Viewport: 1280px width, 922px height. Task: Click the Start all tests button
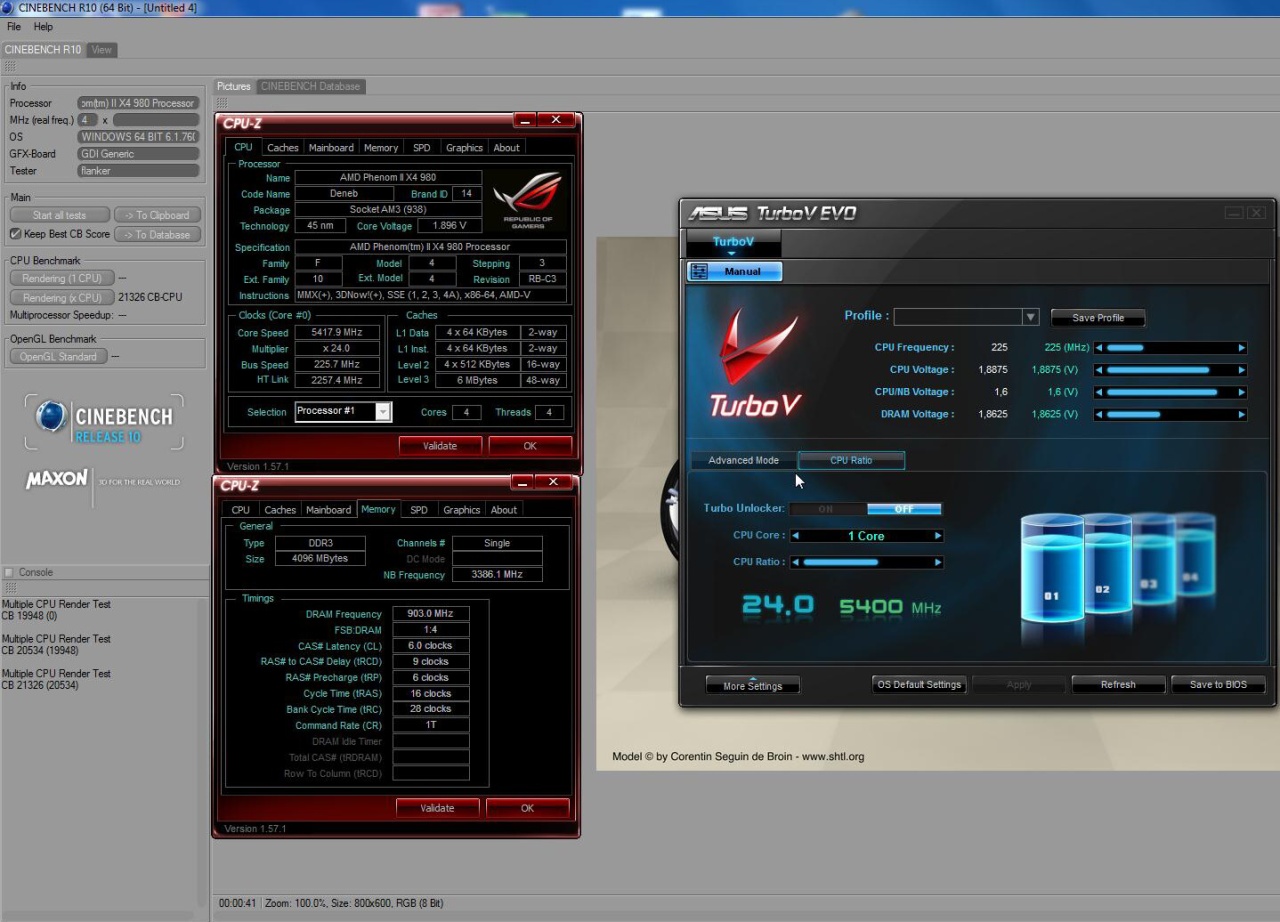59,215
